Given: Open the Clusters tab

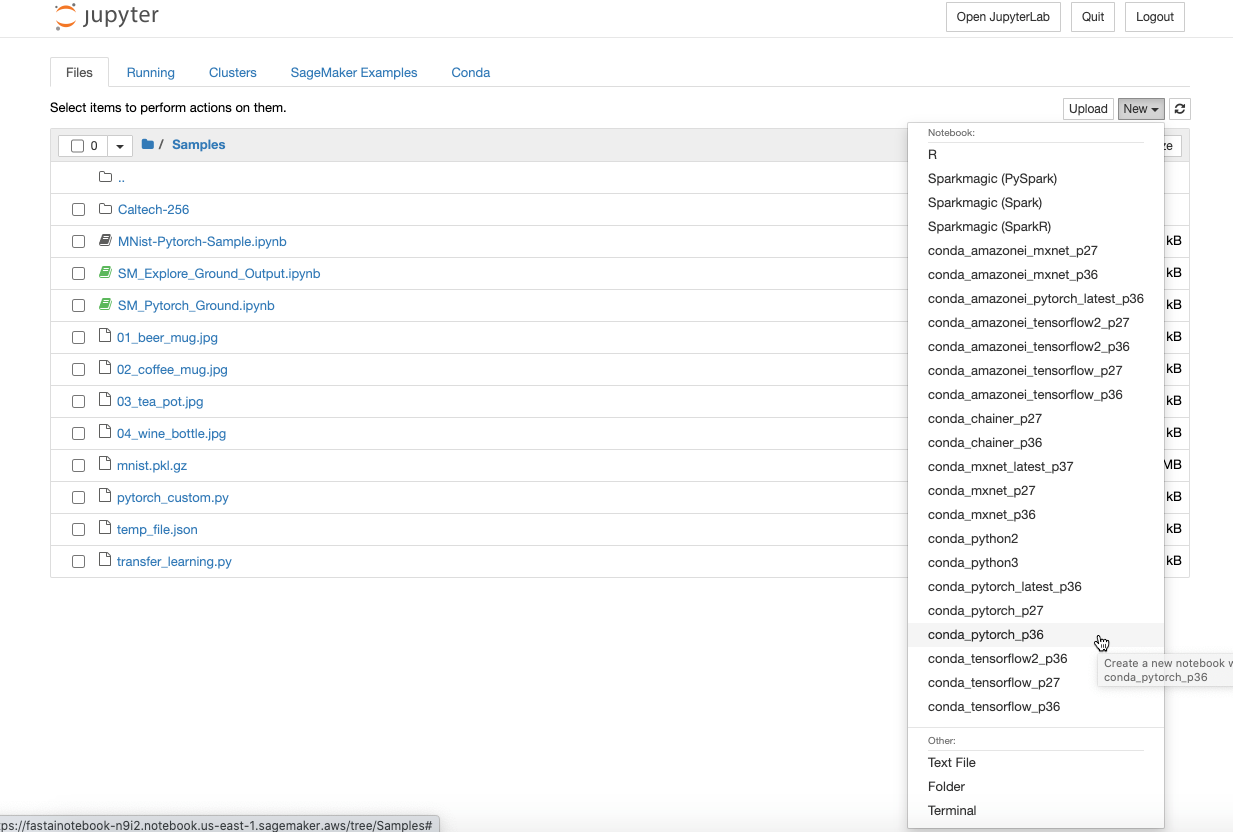Looking at the screenshot, I should pos(233,73).
